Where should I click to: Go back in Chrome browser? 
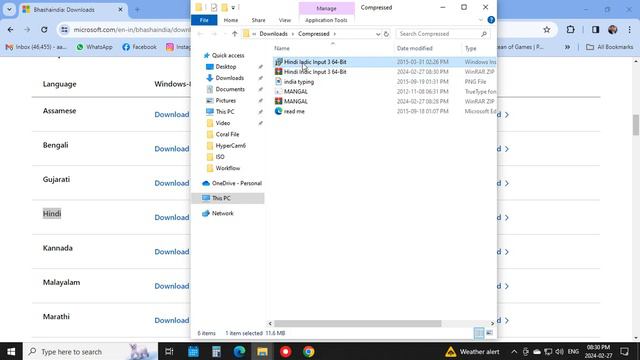(x=11, y=29)
